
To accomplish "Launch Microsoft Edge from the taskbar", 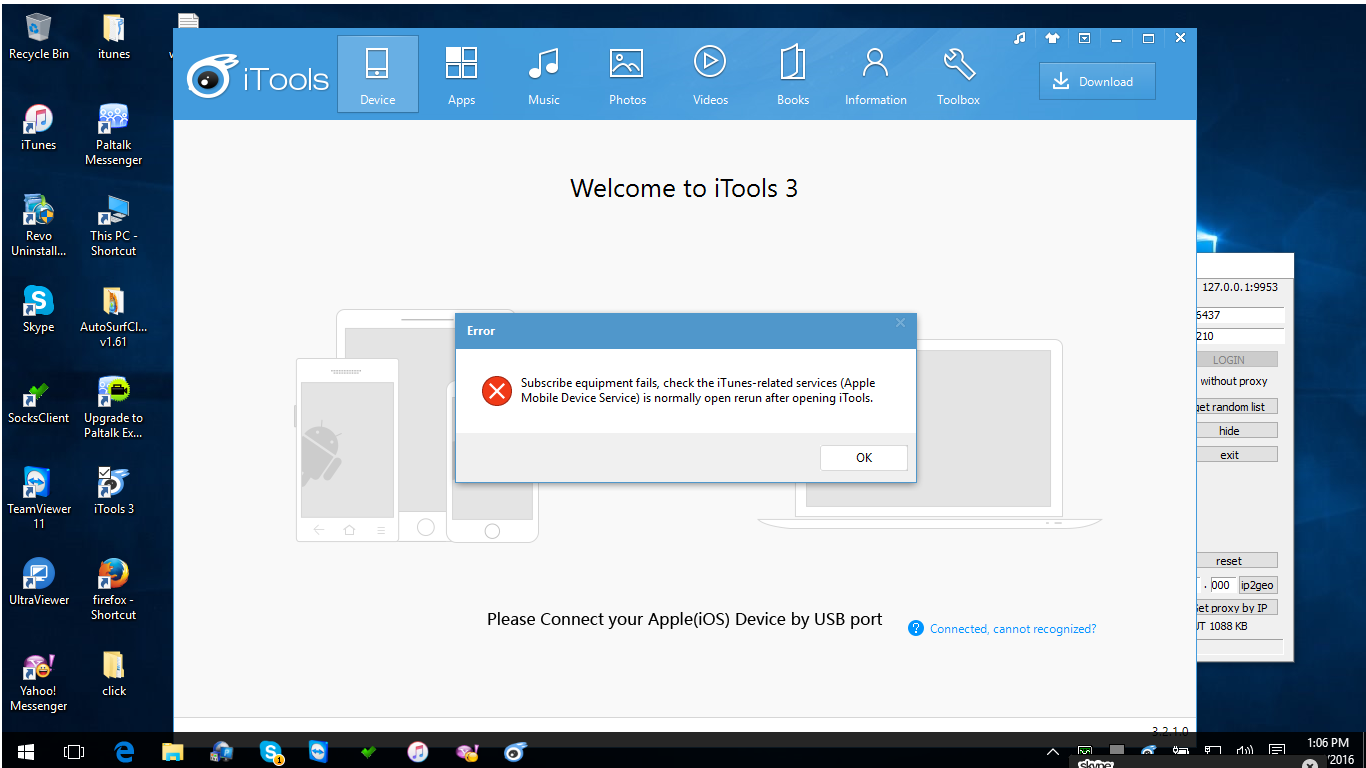I will pos(124,751).
